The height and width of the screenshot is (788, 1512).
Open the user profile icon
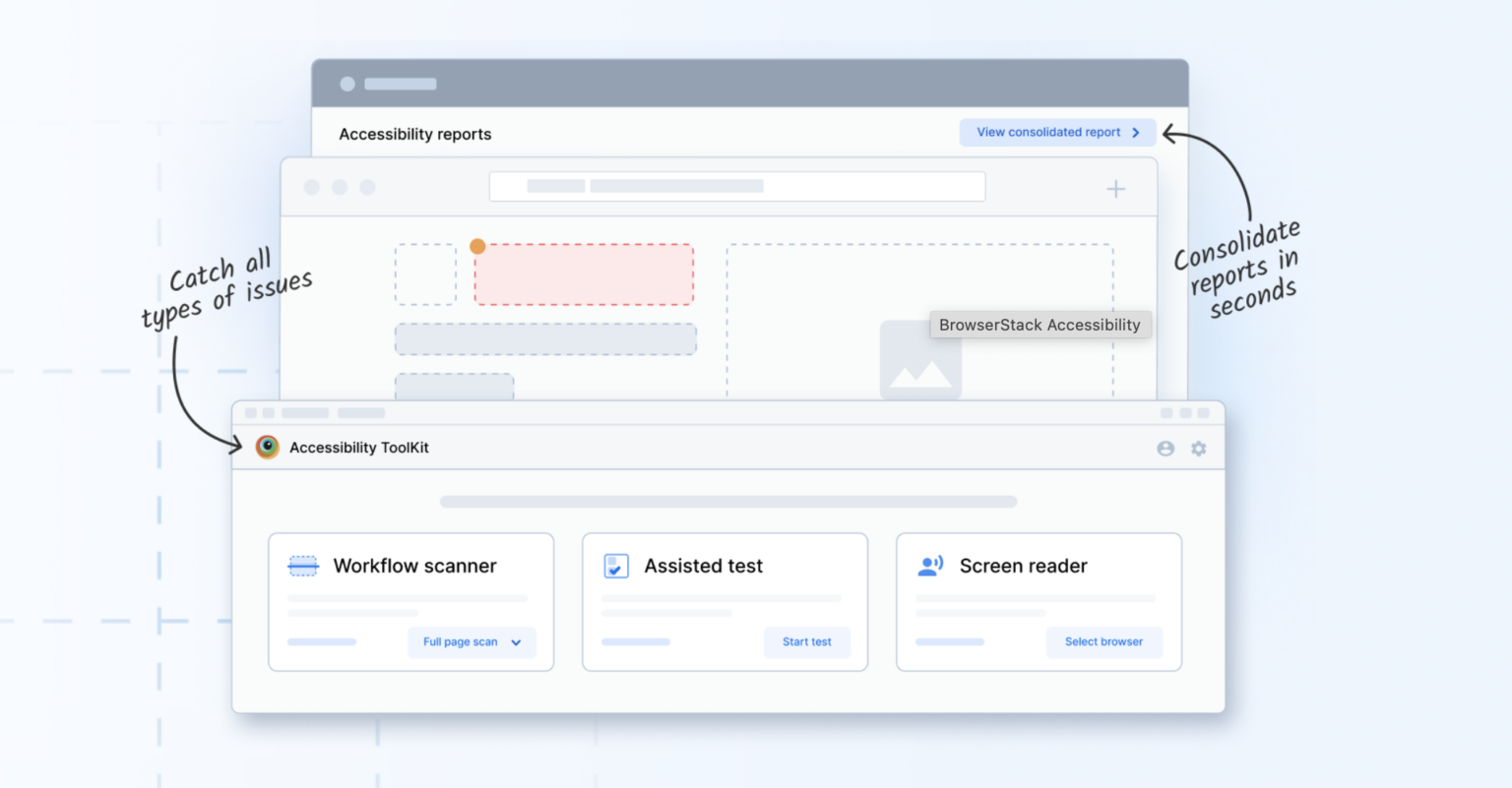(1166, 448)
